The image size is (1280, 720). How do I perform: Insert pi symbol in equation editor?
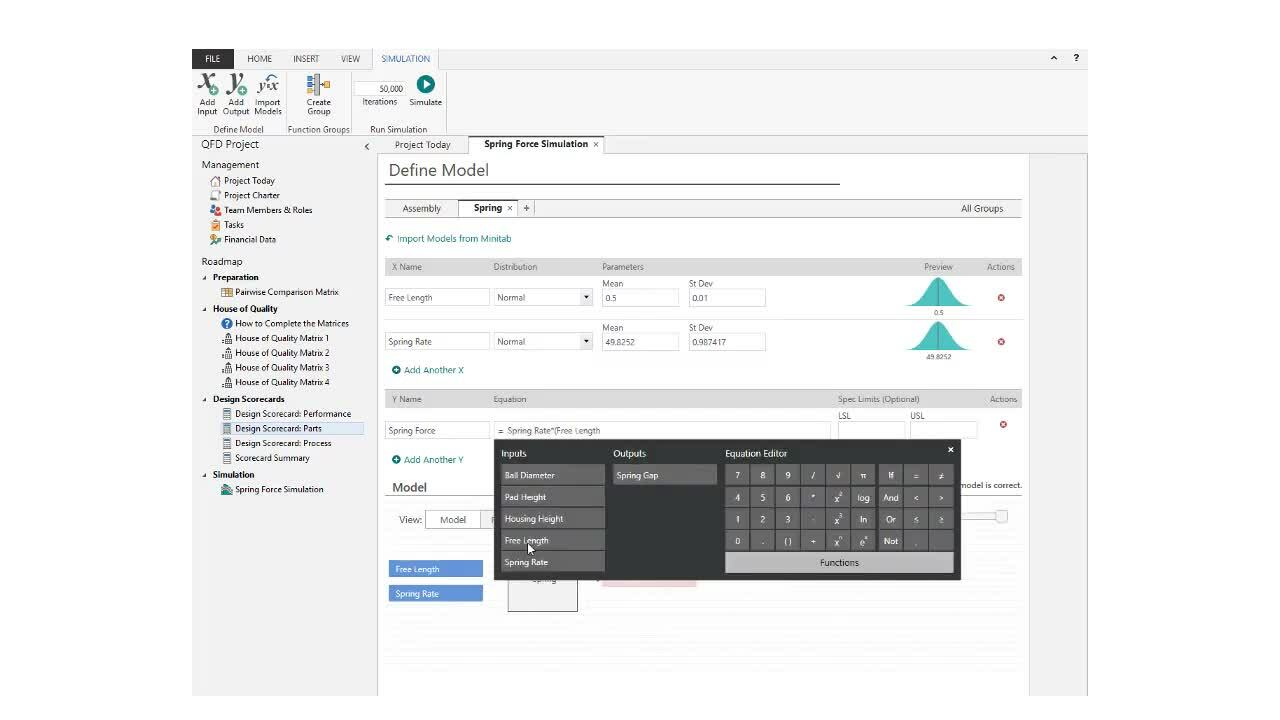tap(863, 475)
